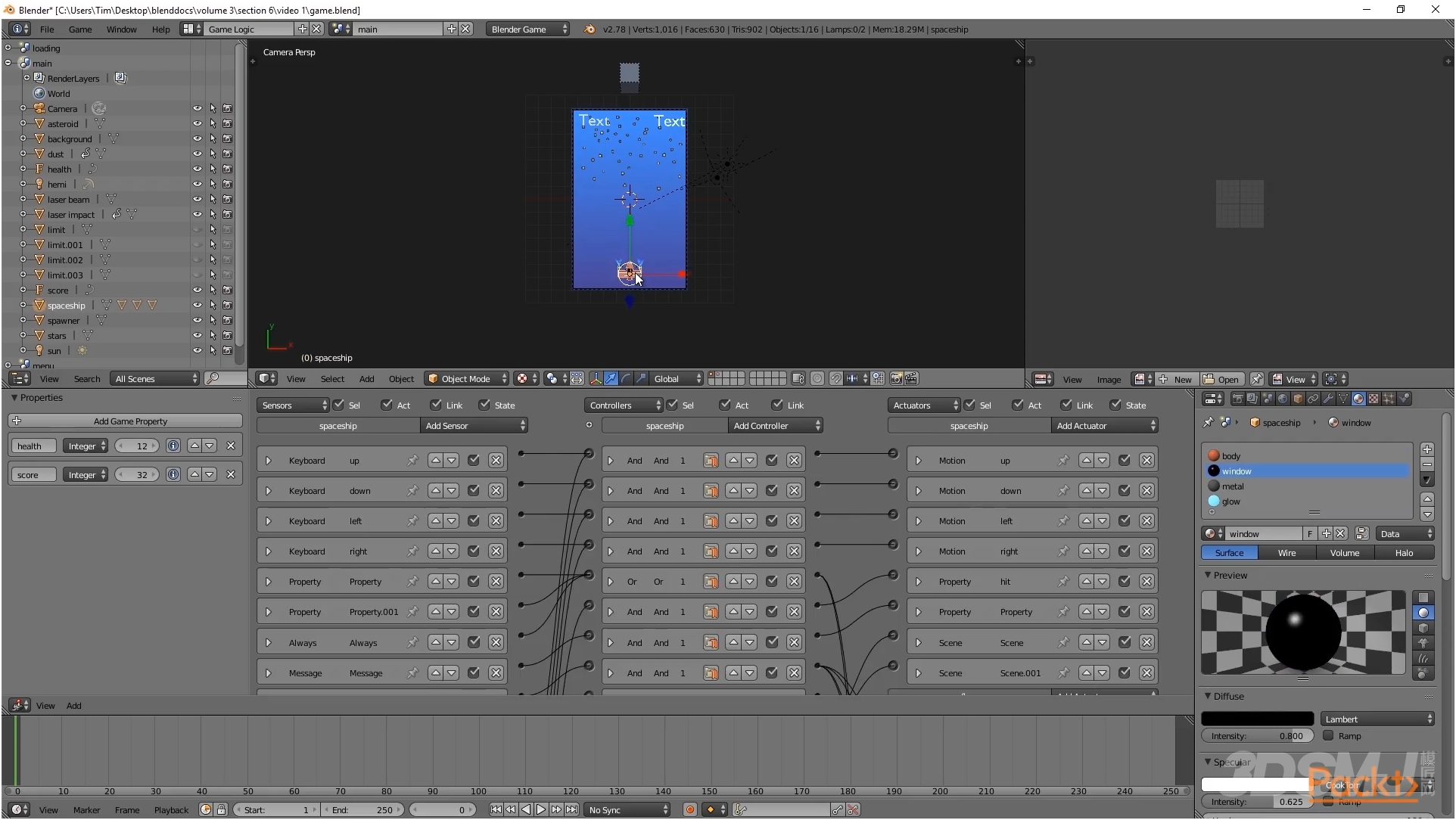The width and height of the screenshot is (1456, 820).
Task: Click the Specular Intensity 0.625 slider
Action: coord(1258,801)
